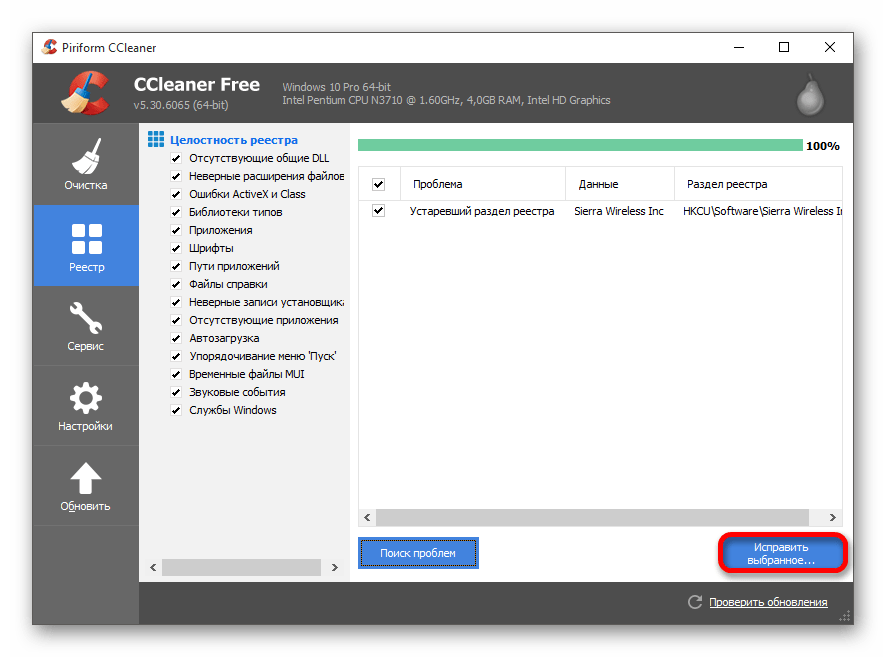Click the Целостность реестра tree heading
Screen dimensions: 886x657
[233, 140]
